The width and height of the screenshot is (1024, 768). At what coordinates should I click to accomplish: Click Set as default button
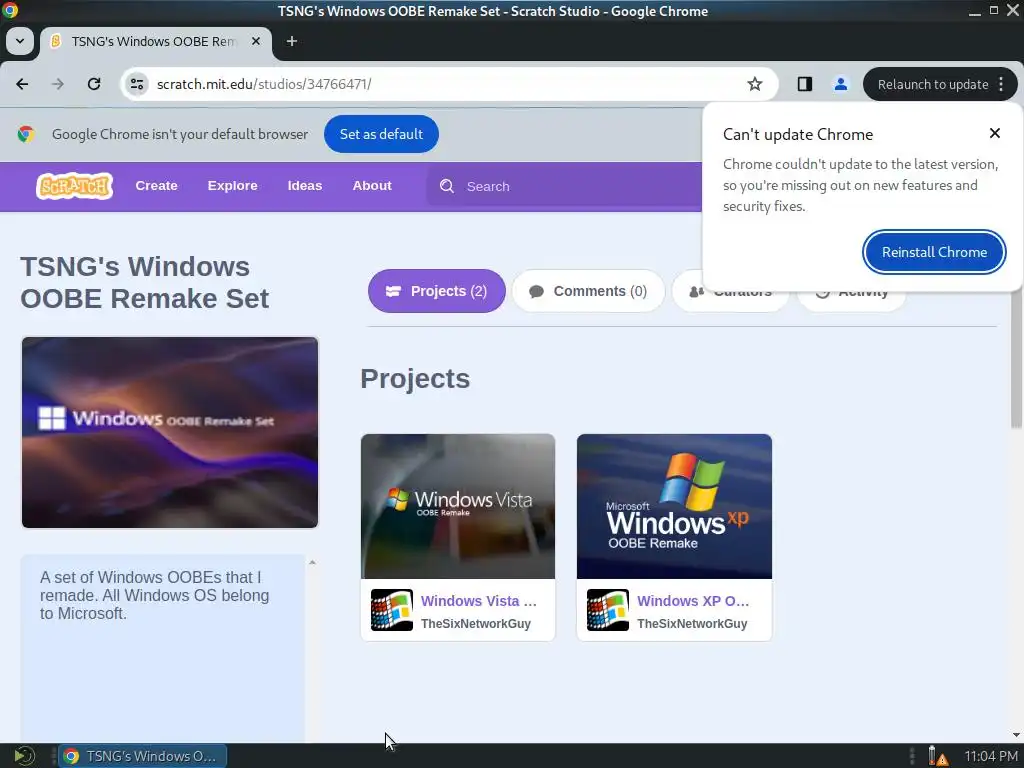pos(381,134)
